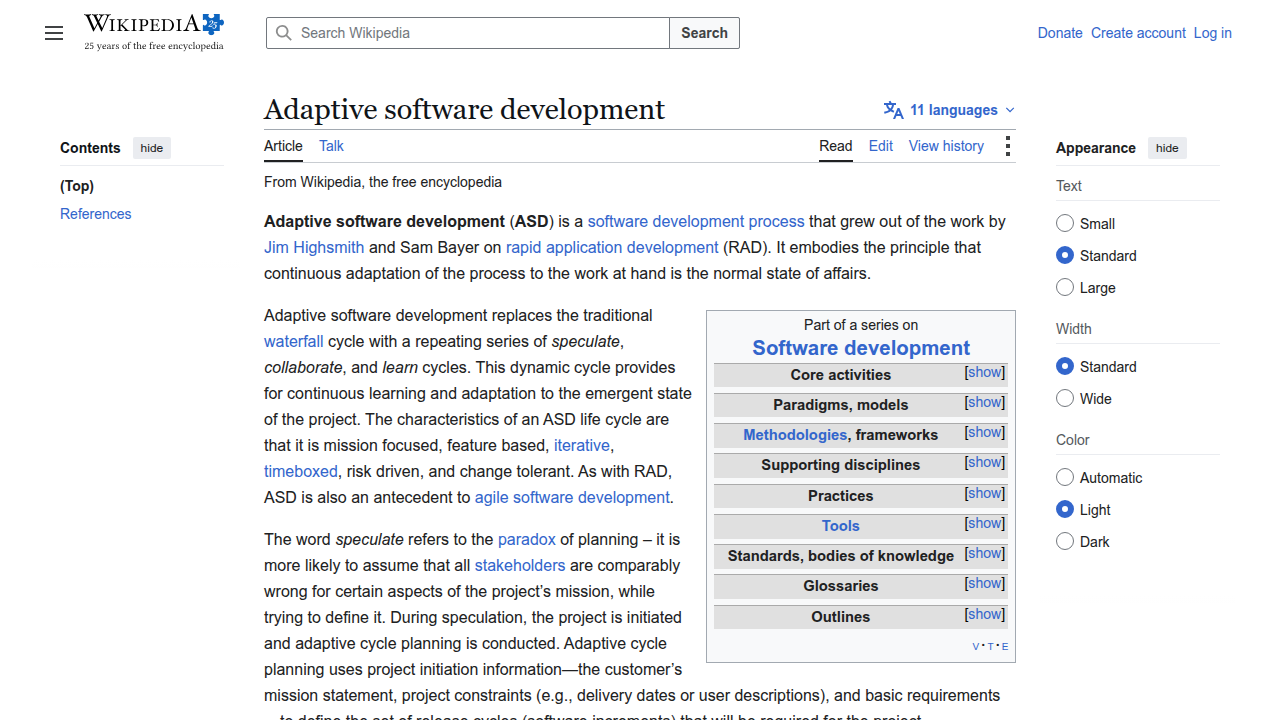Select the Article tab
This screenshot has height=720, width=1280.
point(283,146)
